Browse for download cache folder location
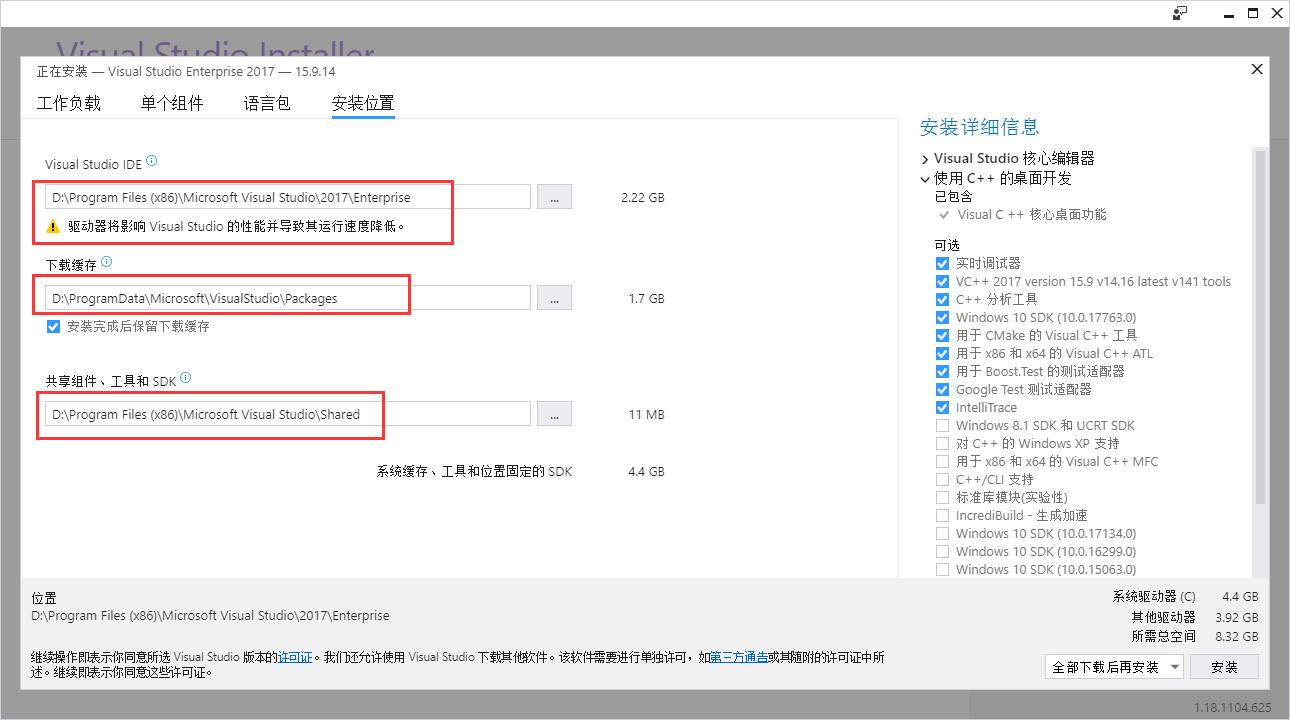The height and width of the screenshot is (720, 1290). [x=554, y=298]
